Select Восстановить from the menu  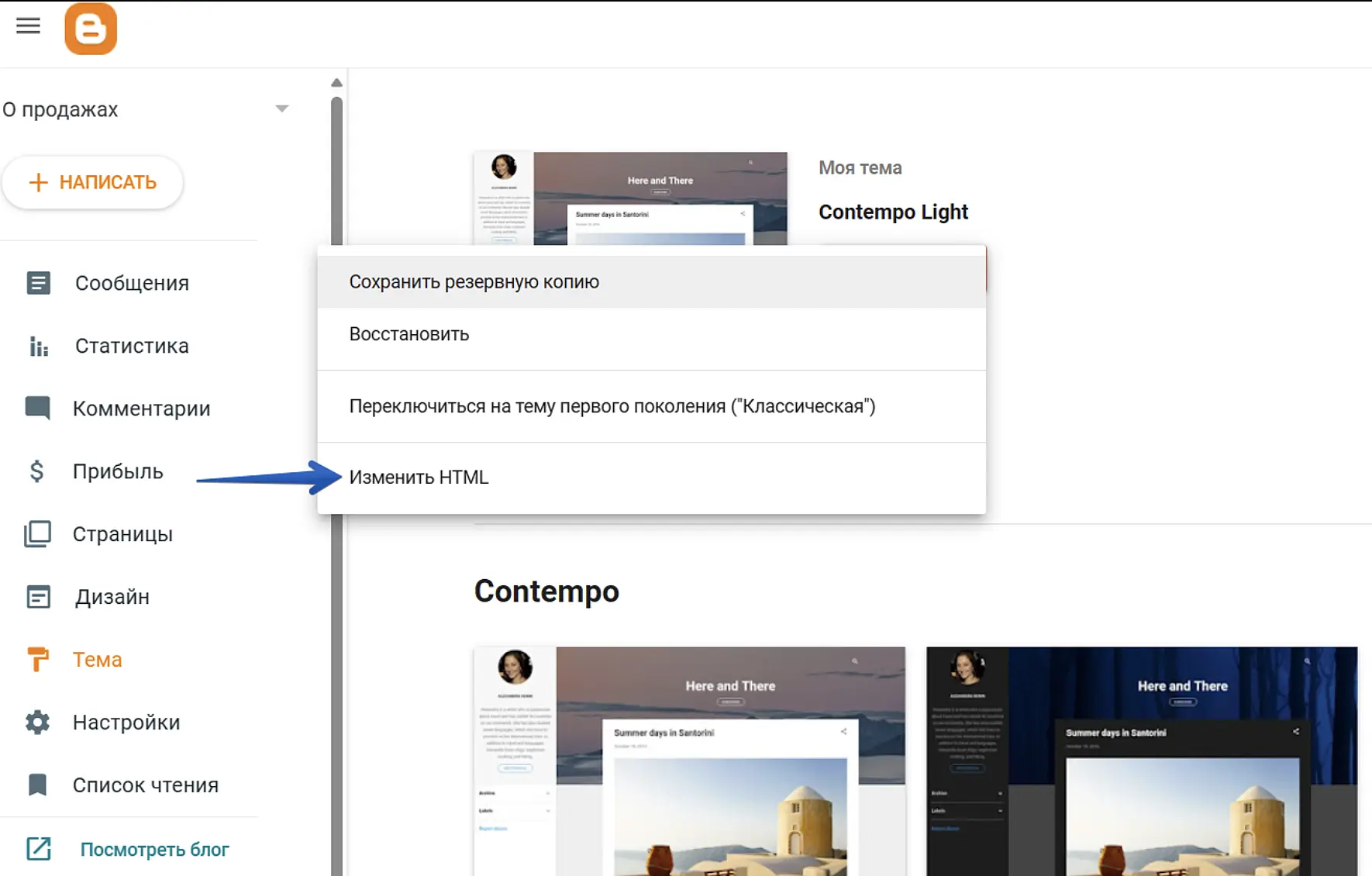pos(409,334)
